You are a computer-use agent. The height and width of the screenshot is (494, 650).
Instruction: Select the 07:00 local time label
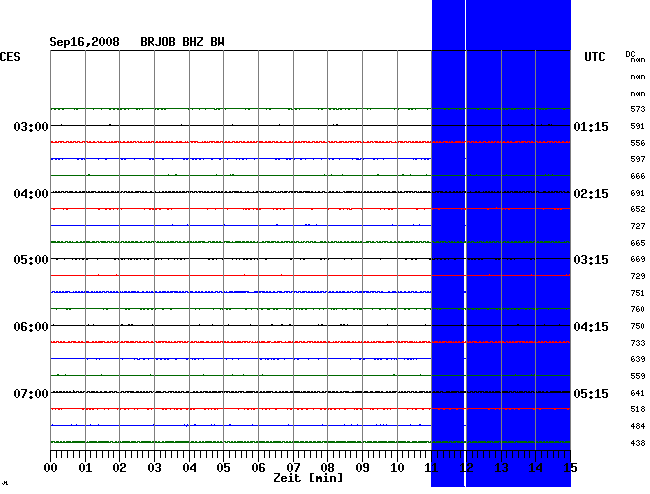[x=31, y=393]
